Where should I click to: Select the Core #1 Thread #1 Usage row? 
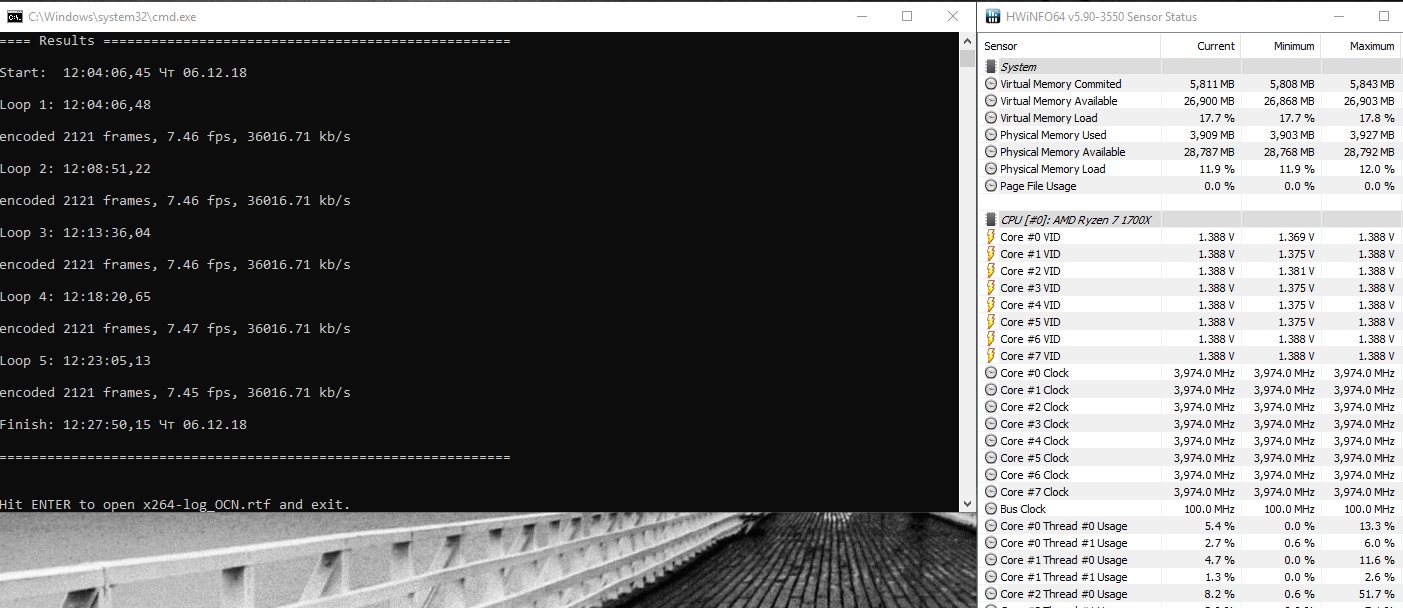[1190, 577]
